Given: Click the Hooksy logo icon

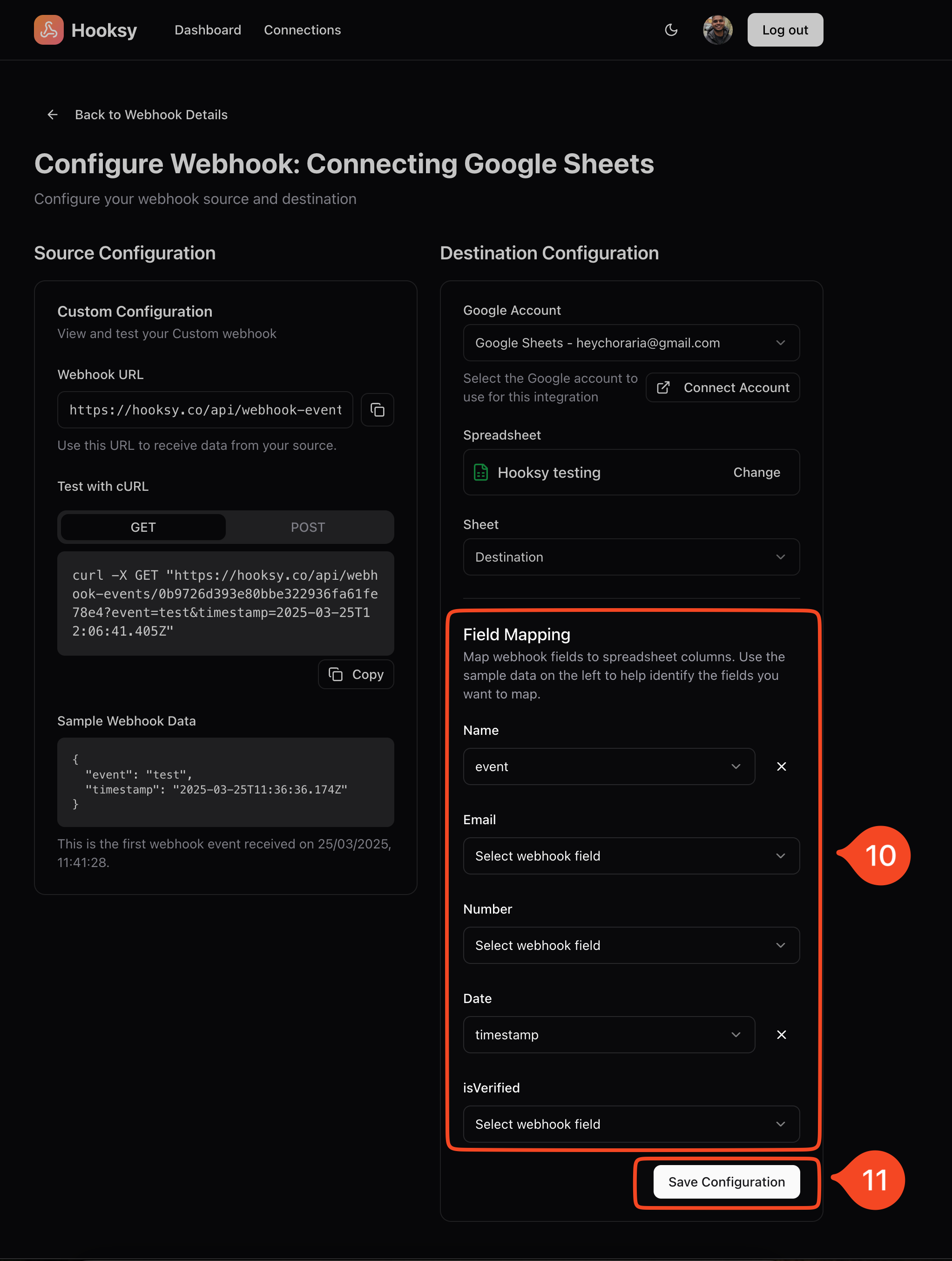Looking at the screenshot, I should [48, 30].
